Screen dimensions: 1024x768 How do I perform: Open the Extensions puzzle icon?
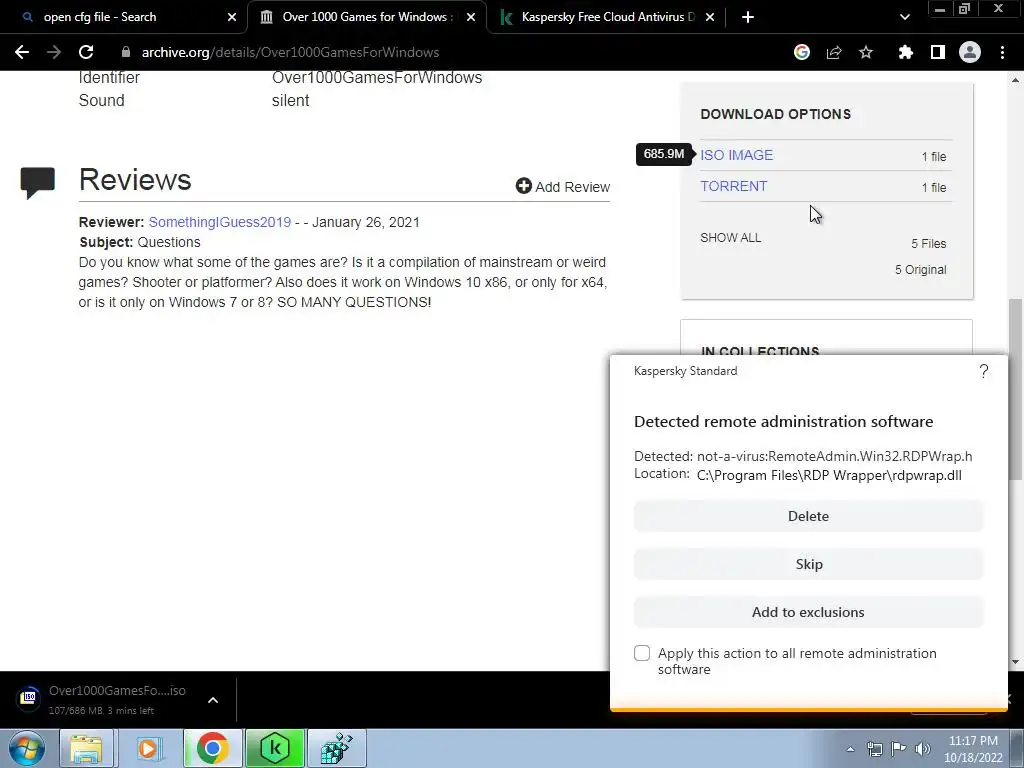906,52
